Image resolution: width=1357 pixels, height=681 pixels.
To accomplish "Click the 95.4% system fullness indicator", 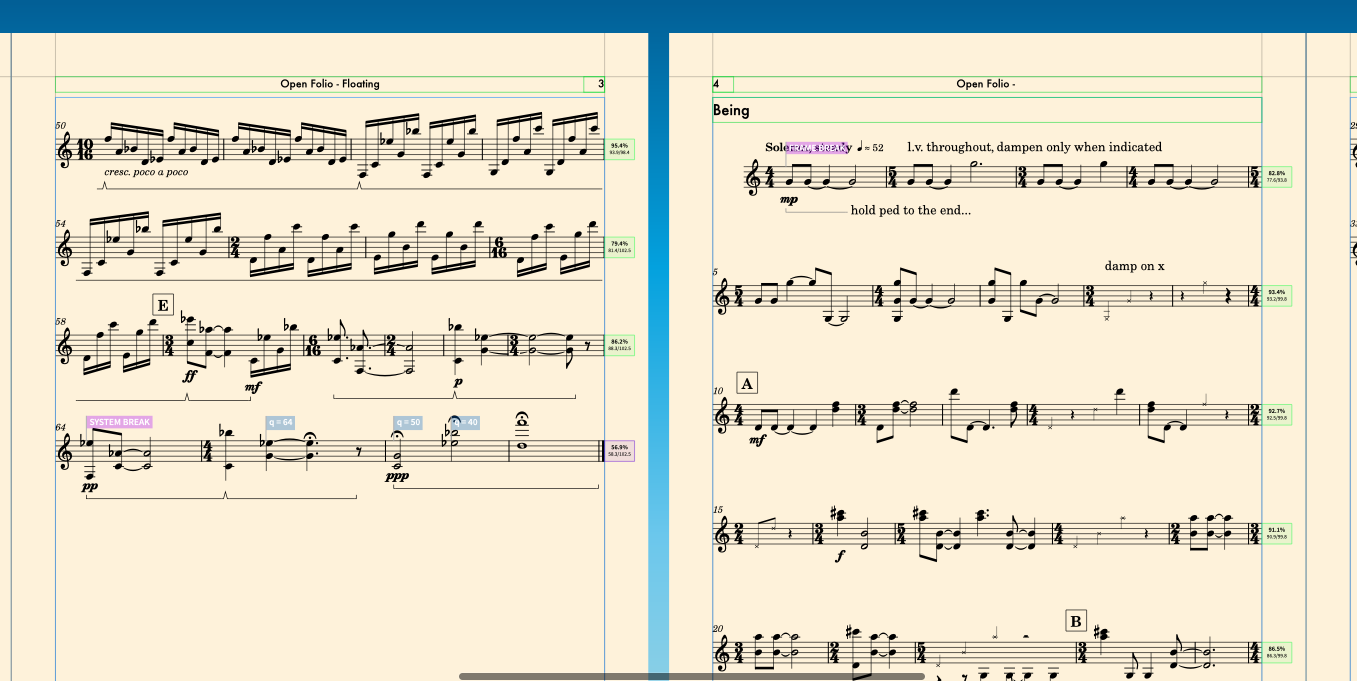I will [x=620, y=150].
